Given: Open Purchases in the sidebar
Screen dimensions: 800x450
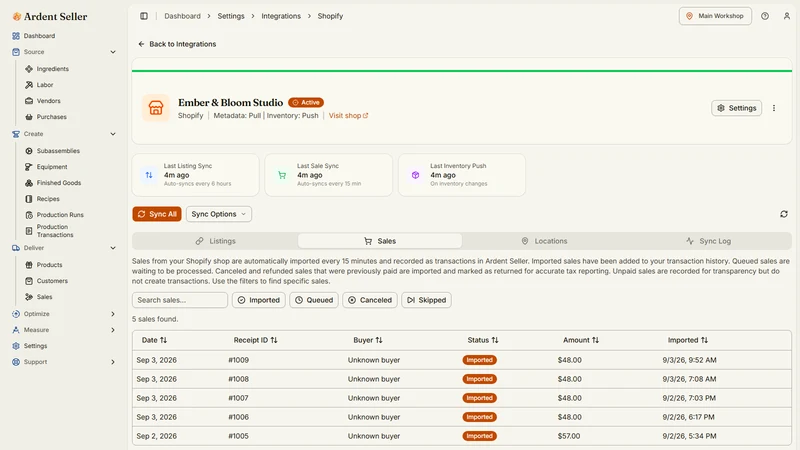Looking at the screenshot, I should (x=52, y=117).
